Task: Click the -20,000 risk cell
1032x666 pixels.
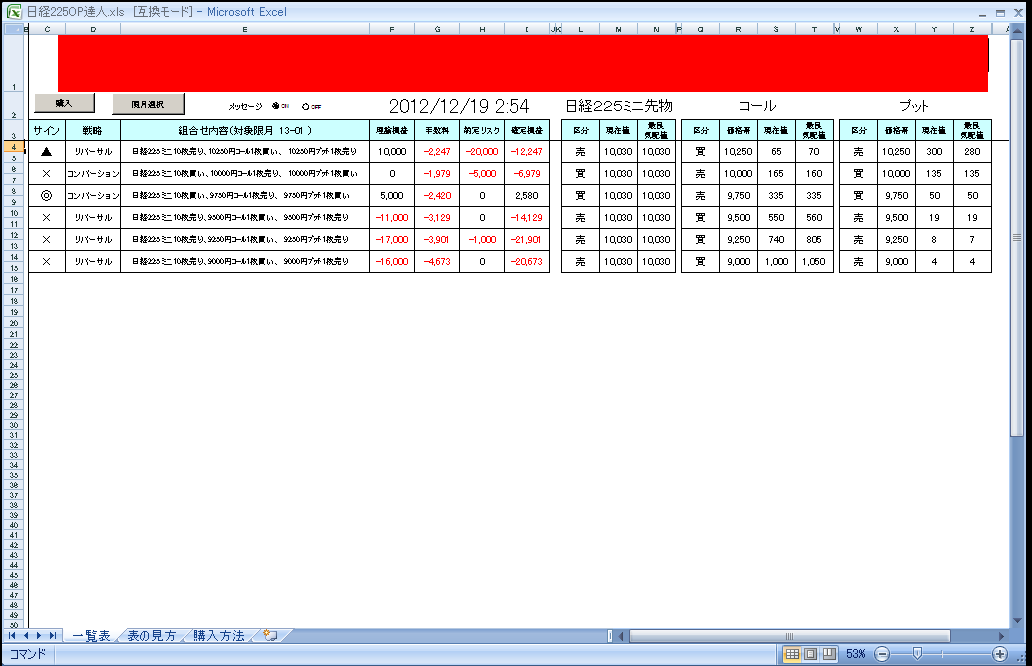Action: [482, 151]
